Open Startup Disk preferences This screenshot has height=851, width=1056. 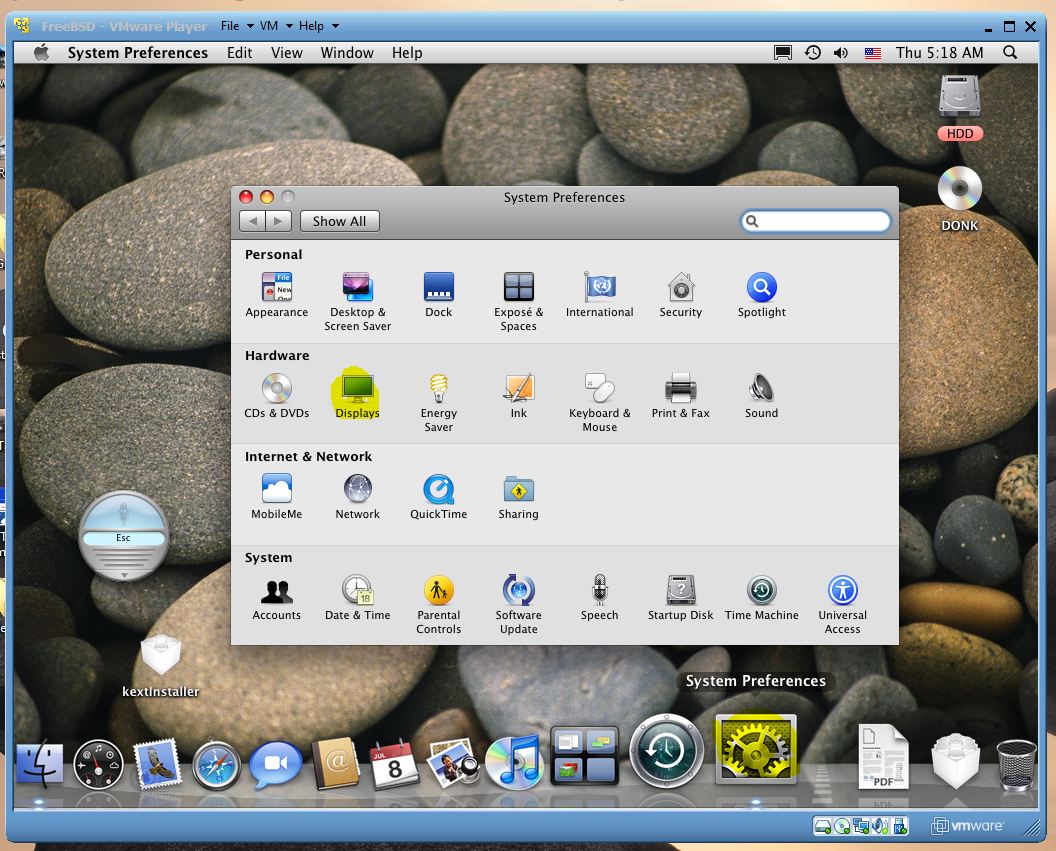coord(681,597)
